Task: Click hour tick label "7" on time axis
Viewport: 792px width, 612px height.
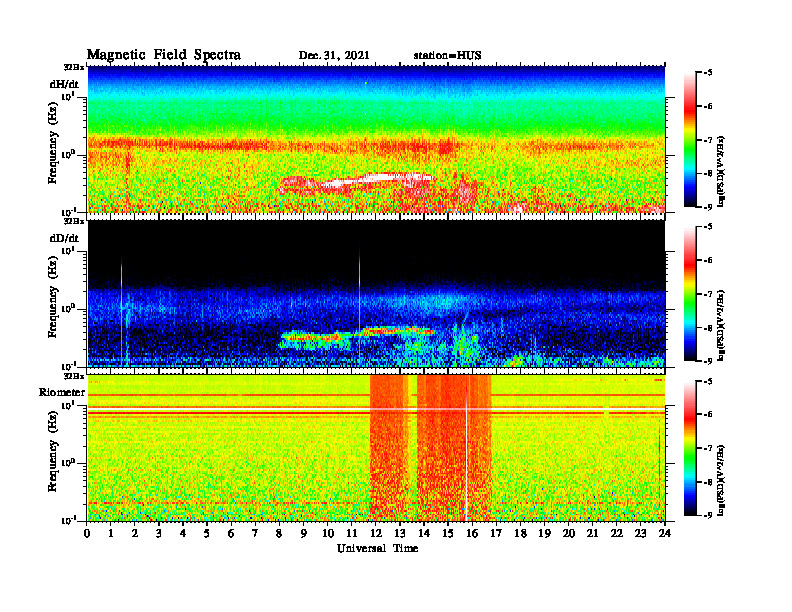Action: pyautogui.click(x=256, y=534)
